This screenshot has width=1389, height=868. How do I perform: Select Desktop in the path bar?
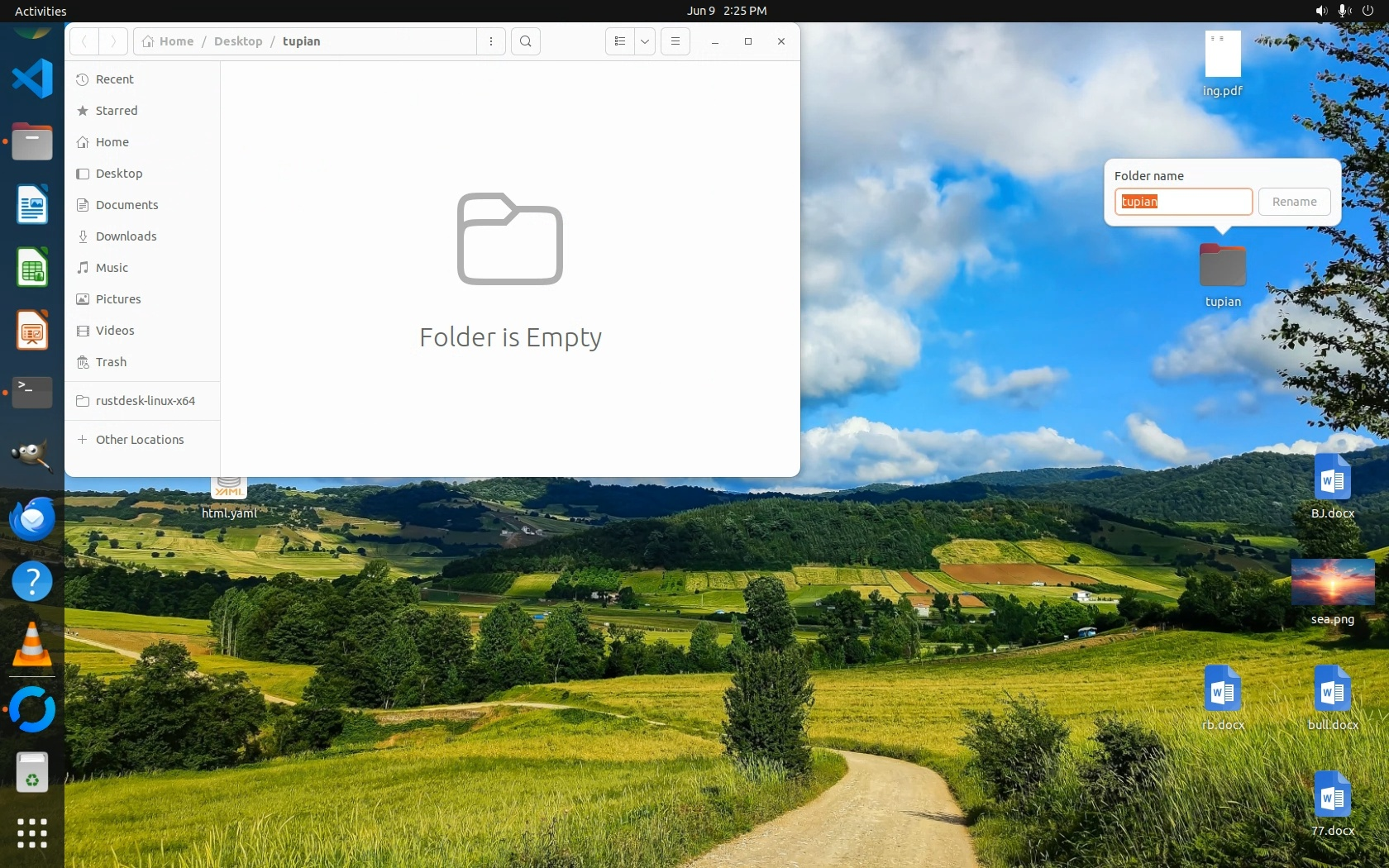pos(238,41)
